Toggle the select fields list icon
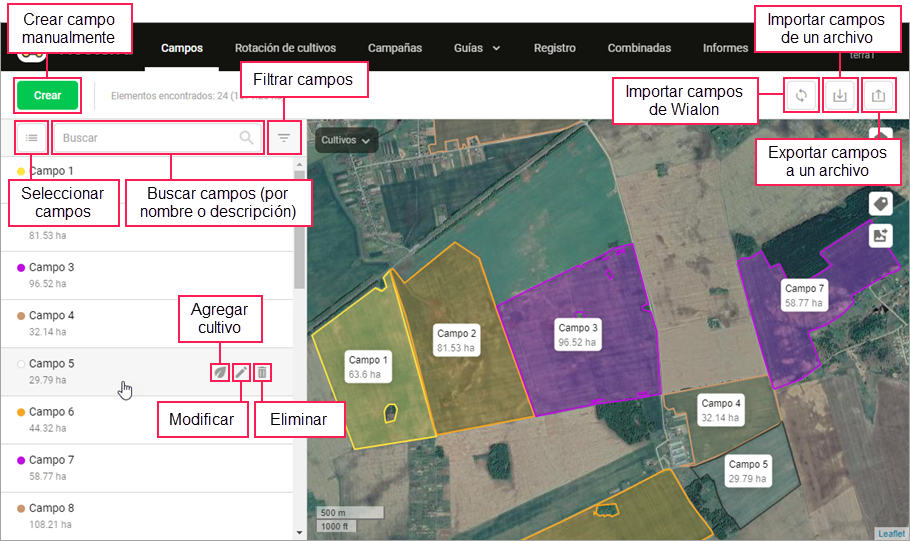Viewport: 910px width, 541px height. click(x=32, y=138)
